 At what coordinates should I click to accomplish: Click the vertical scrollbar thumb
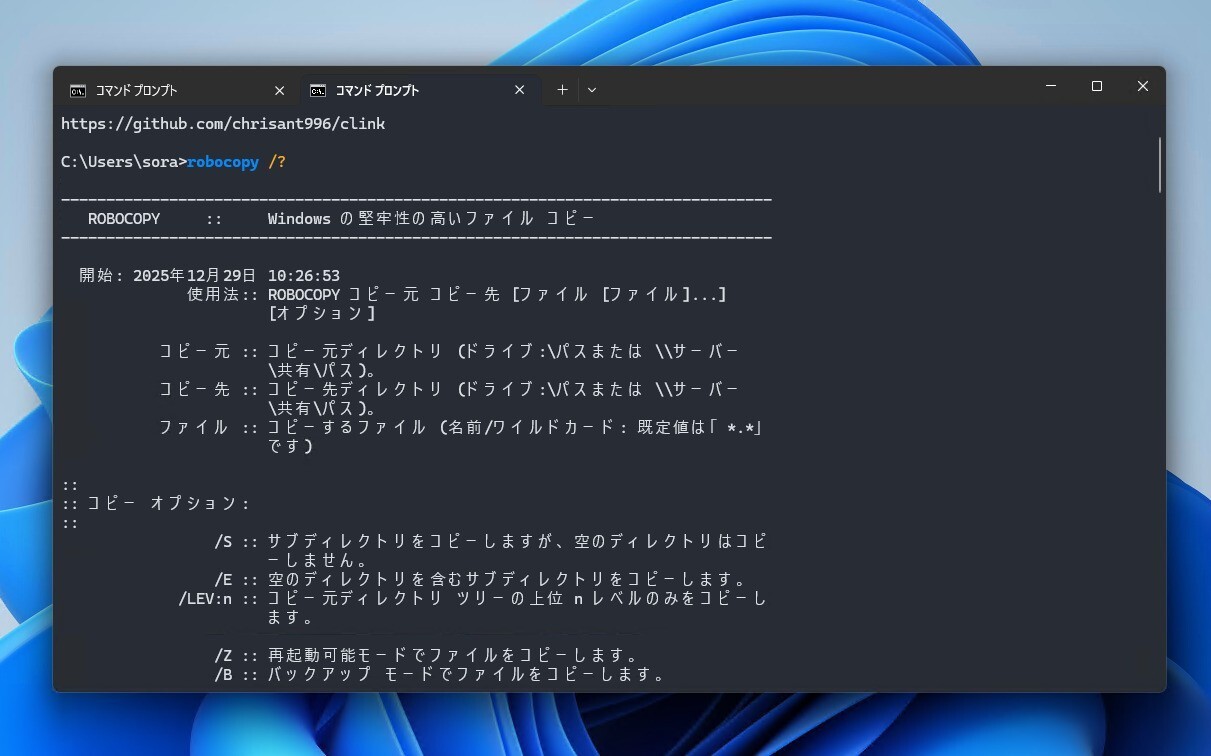coord(1159,165)
